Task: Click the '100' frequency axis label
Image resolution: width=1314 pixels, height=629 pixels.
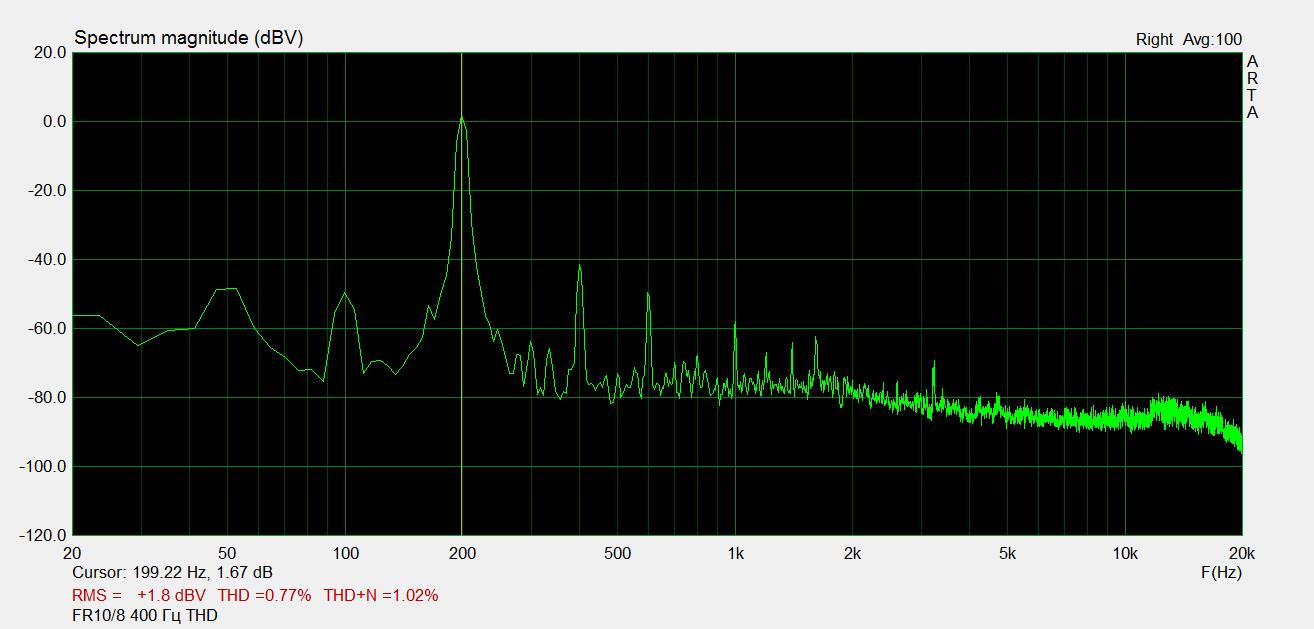Action: pyautogui.click(x=345, y=554)
